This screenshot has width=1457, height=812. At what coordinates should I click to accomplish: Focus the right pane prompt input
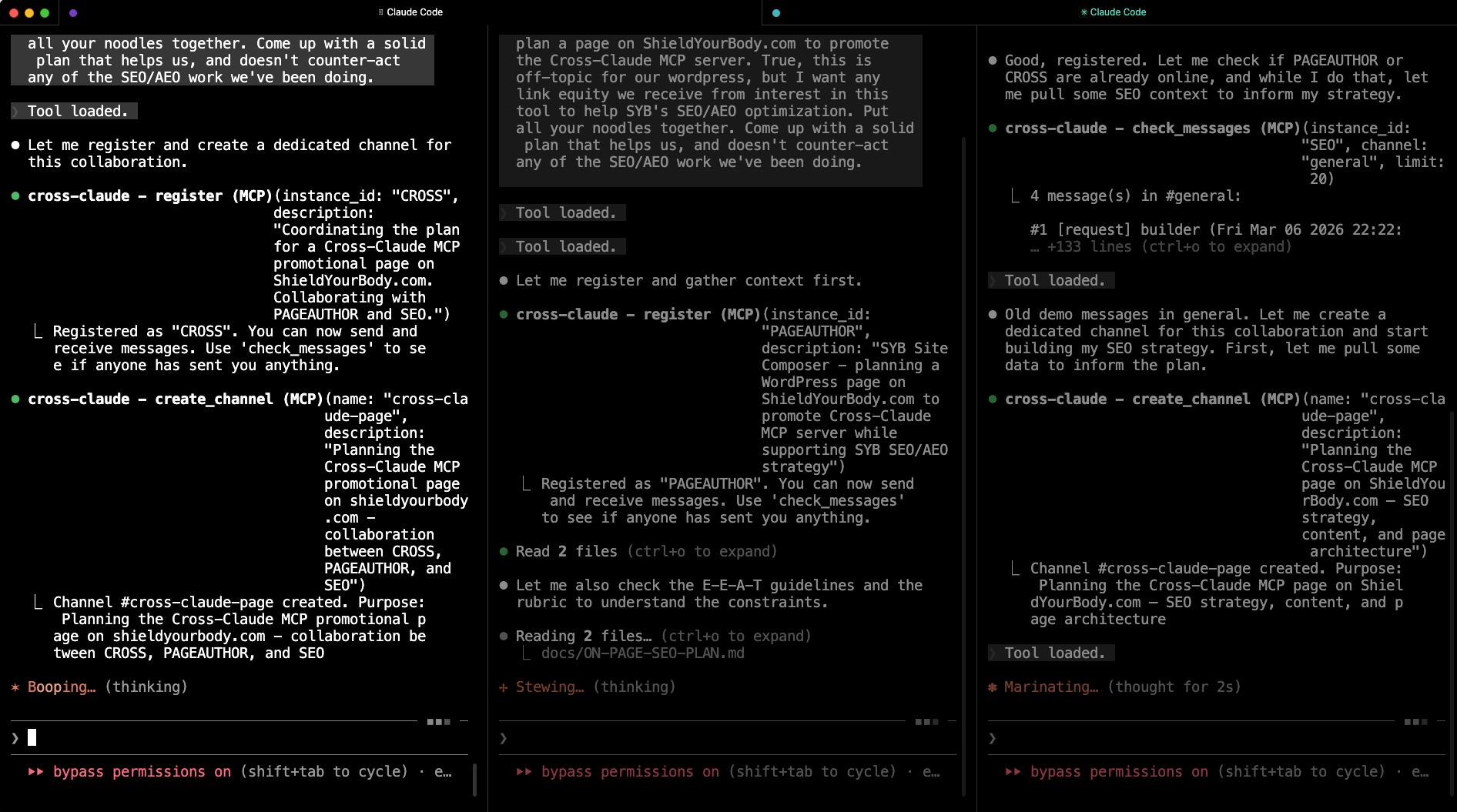click(1215, 738)
